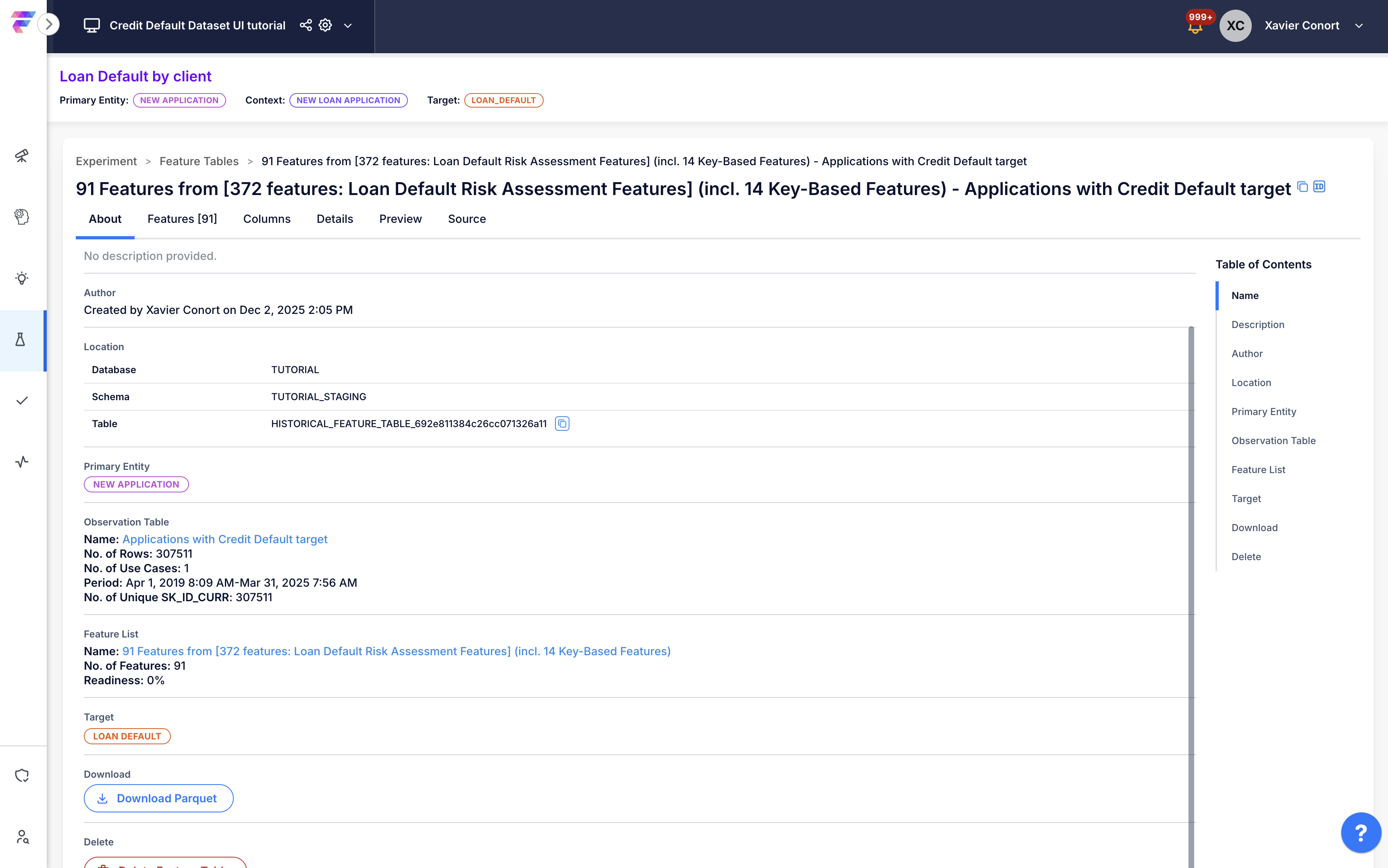This screenshot has height=868, width=1388.
Task: Expand the sidebar with arrow toggle
Action: 49,24
